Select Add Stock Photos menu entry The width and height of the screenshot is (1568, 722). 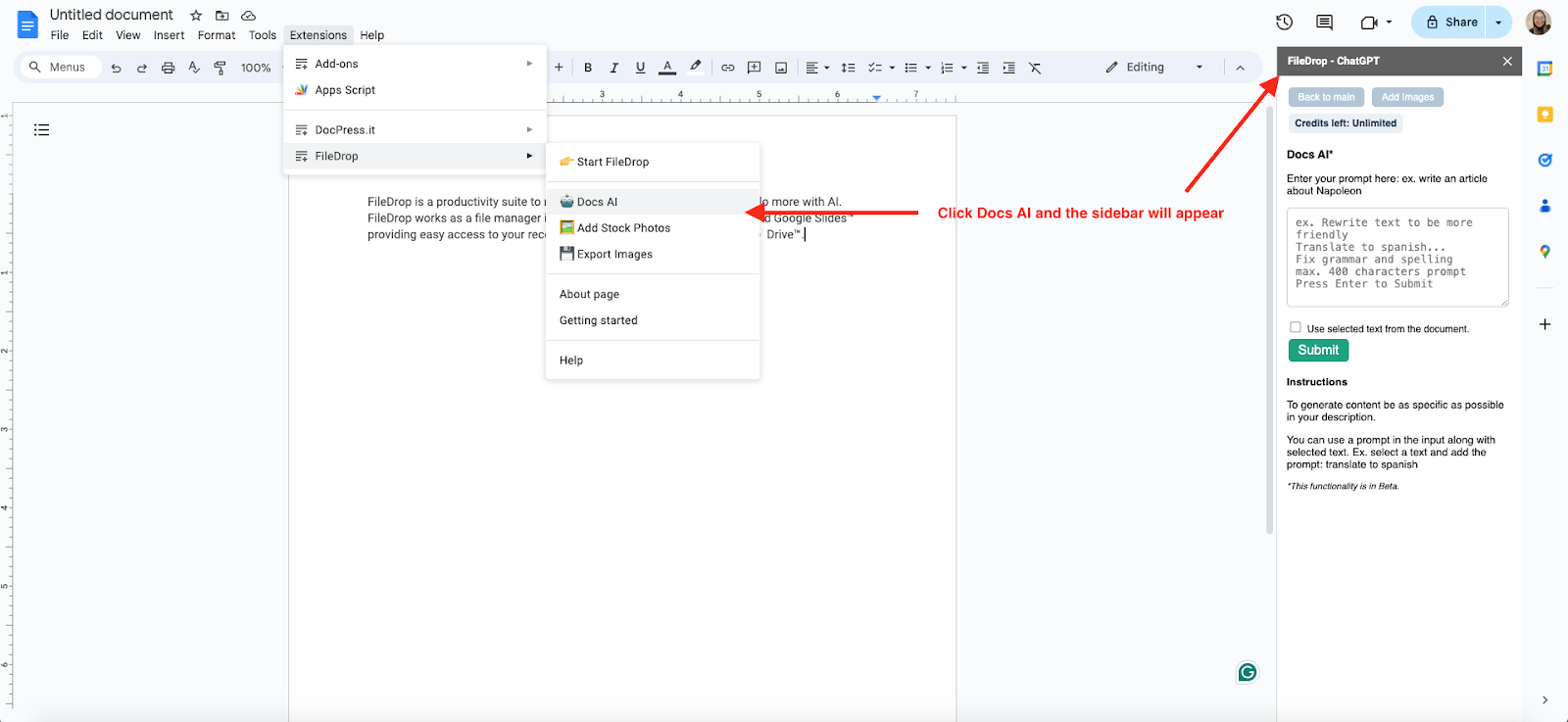pyautogui.click(x=653, y=227)
